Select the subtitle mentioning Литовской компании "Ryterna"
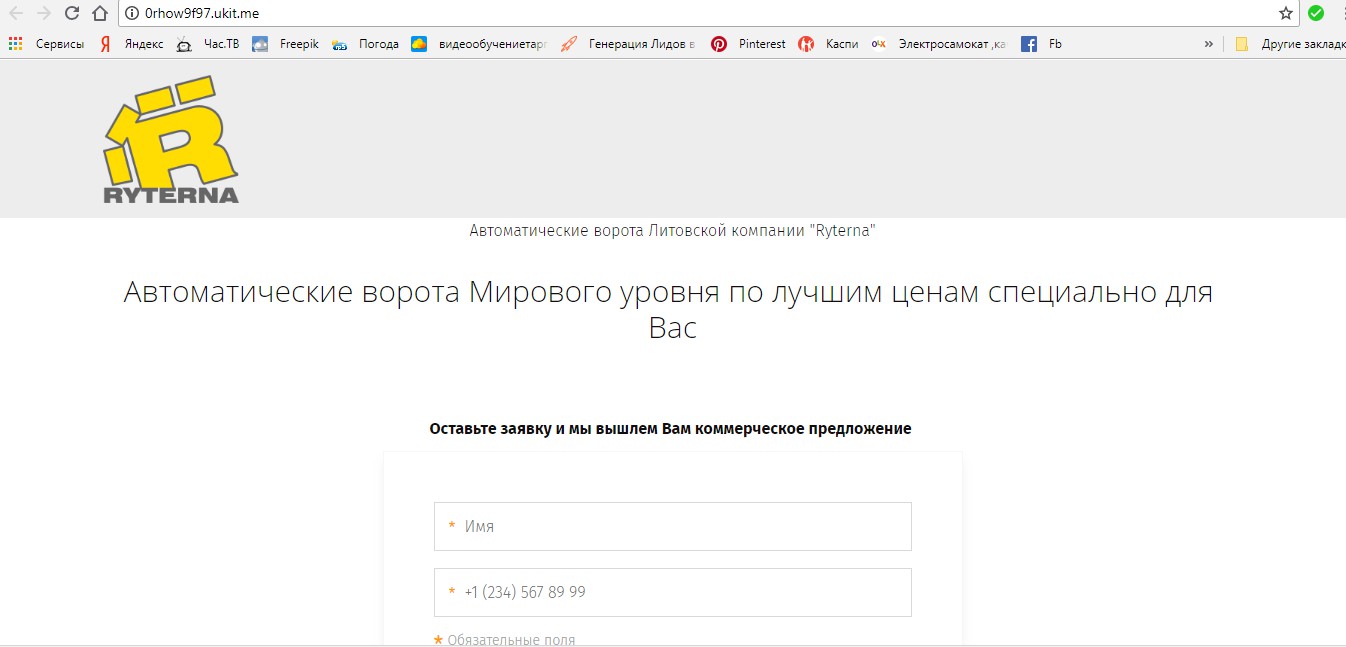Image resolution: width=1346 pixels, height=647 pixels. (x=672, y=231)
